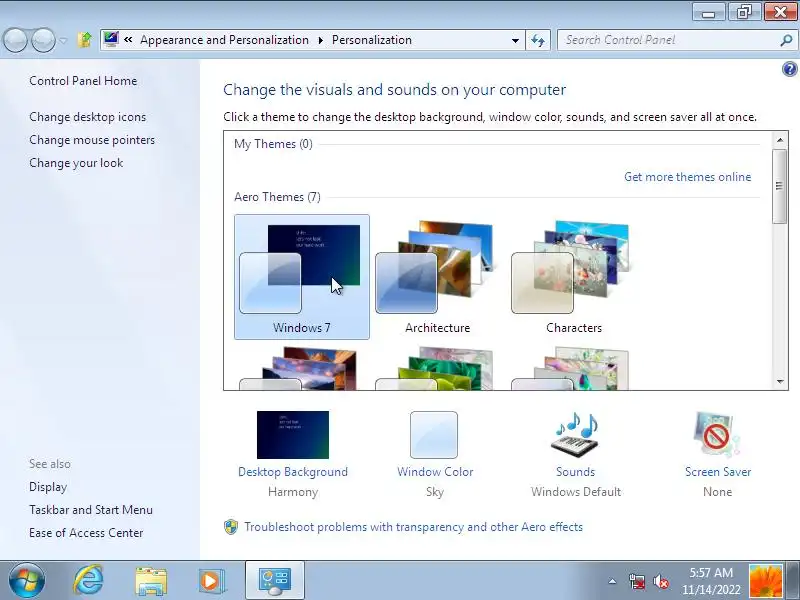This screenshot has width=800, height=600.
Task: Click the search magnifier icon
Action: point(786,40)
